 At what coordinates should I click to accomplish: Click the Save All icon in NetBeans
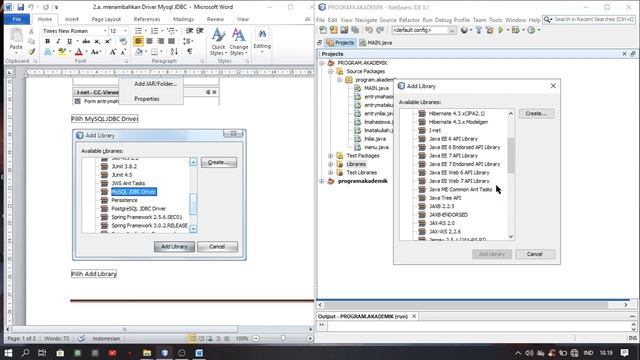pos(355,30)
